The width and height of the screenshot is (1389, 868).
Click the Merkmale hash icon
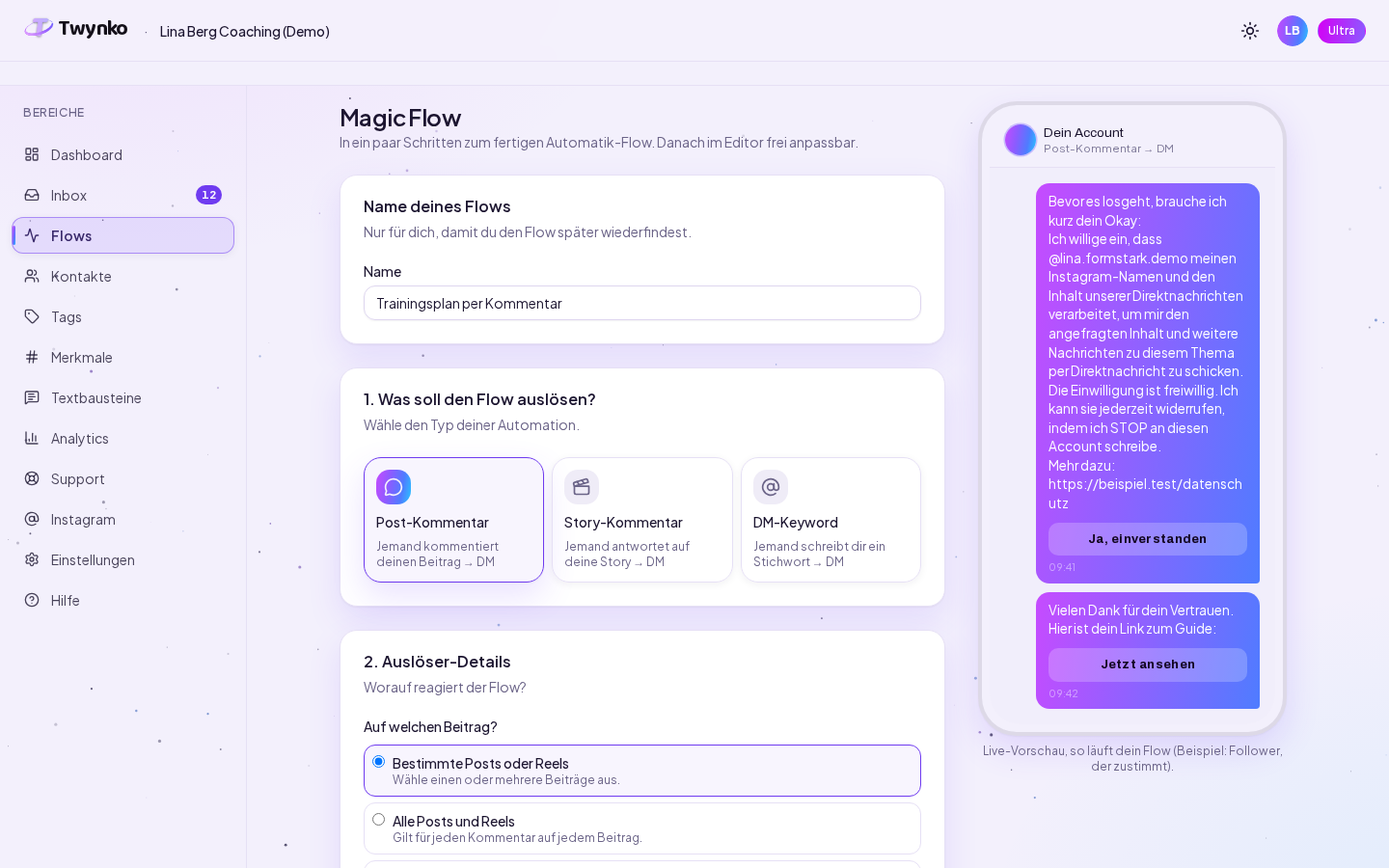pos(32,357)
